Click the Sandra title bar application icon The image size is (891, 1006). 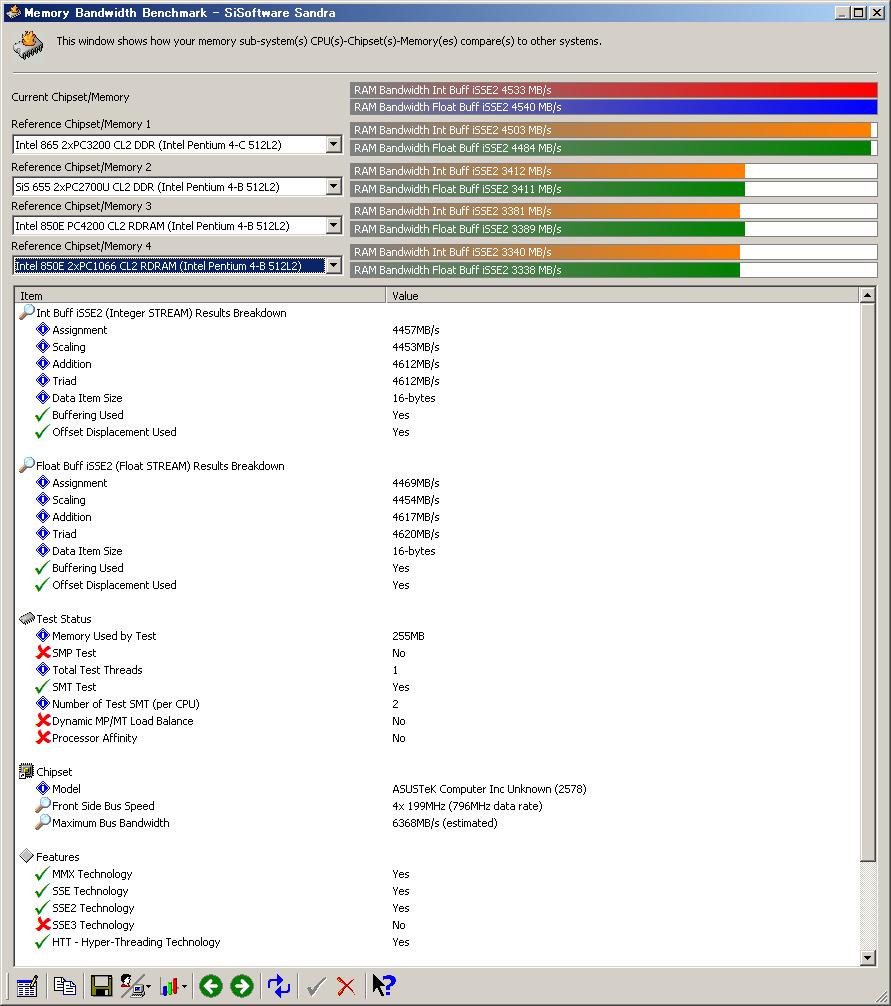click(13, 12)
